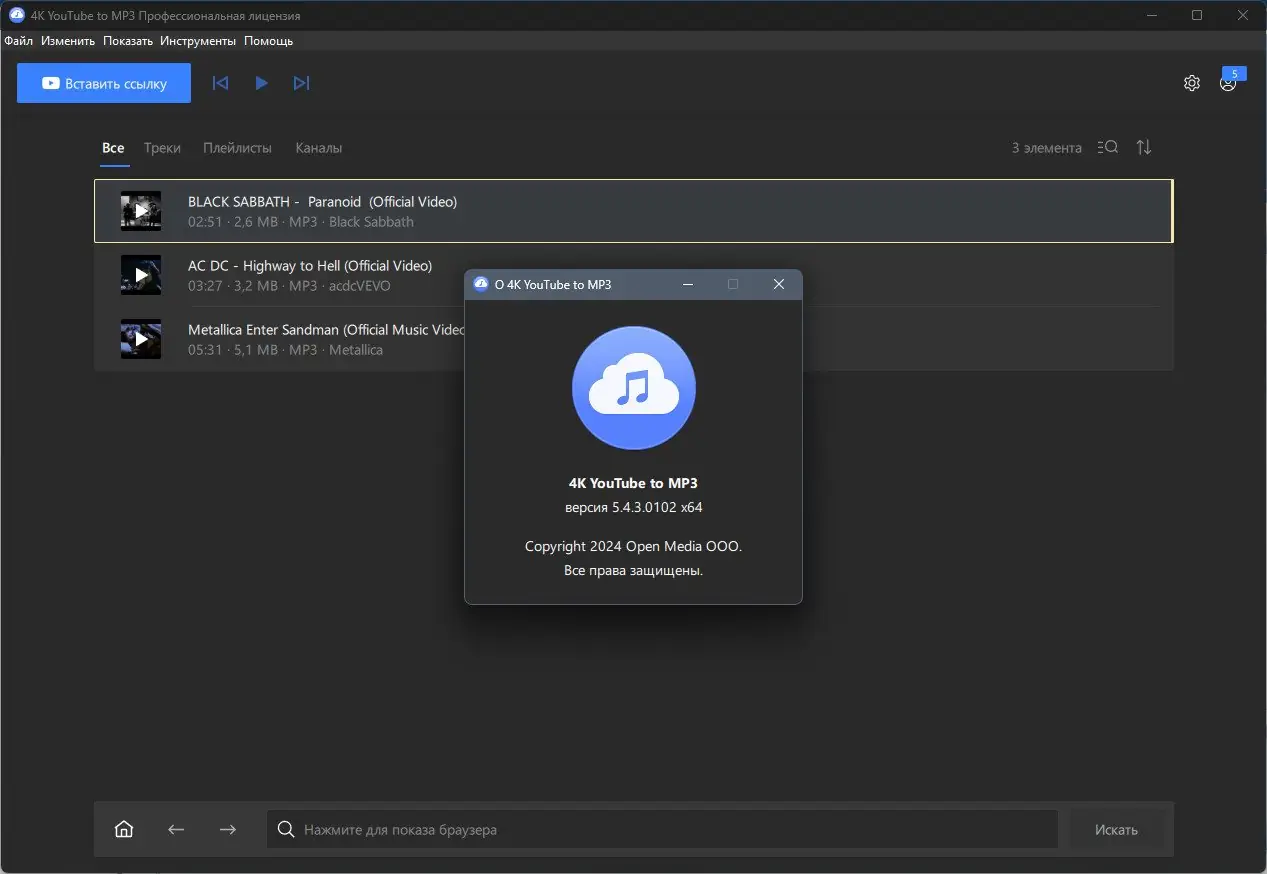Screen dimensions: 1267x874
Task: Skip to previous track in player controls
Action: (x=221, y=83)
